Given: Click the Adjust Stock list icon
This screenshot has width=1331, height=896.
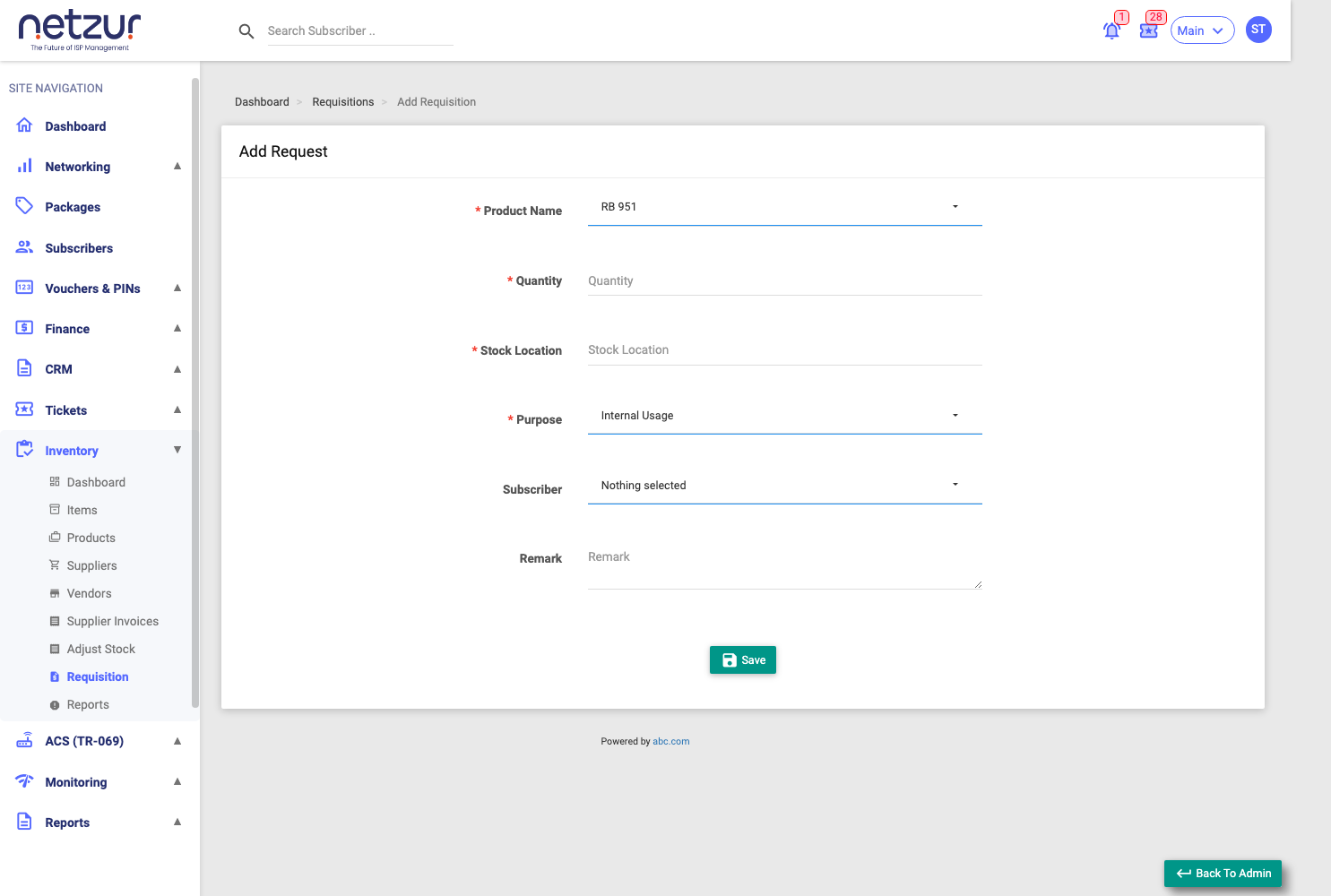Looking at the screenshot, I should [x=55, y=649].
